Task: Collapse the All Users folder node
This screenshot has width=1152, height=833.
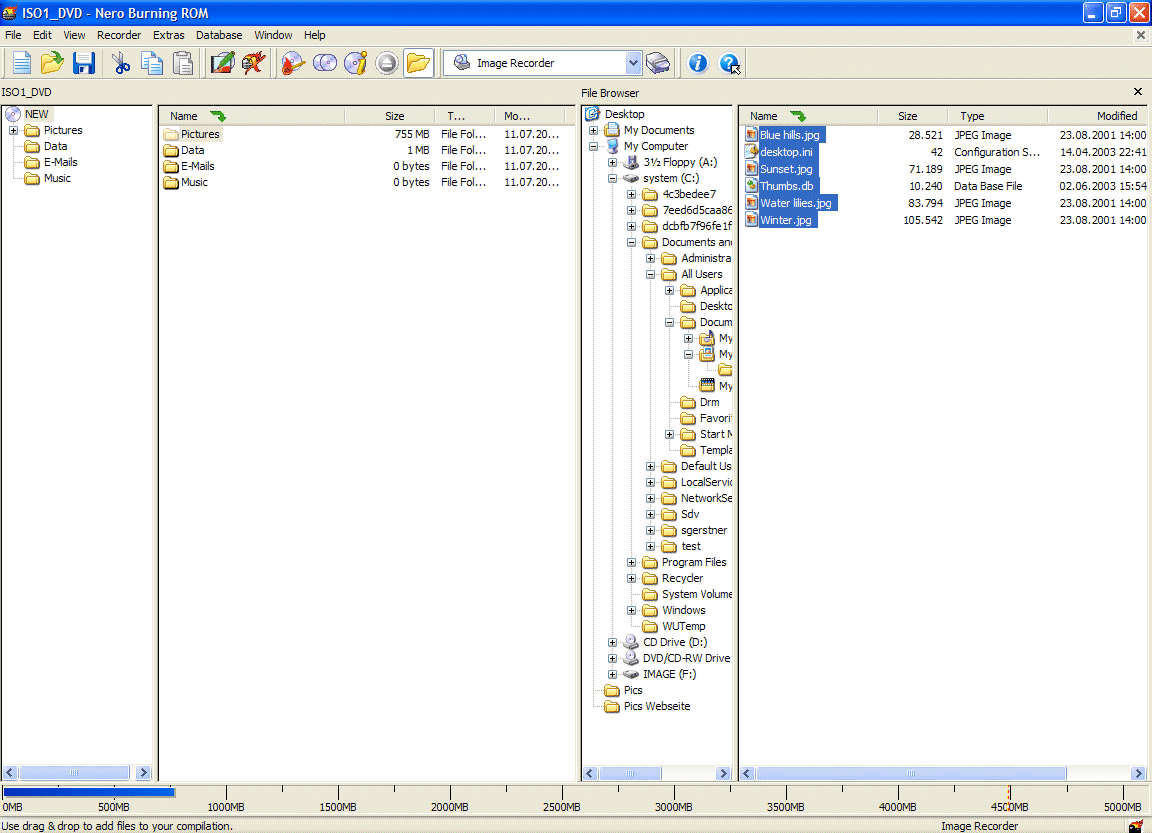Action: click(650, 275)
